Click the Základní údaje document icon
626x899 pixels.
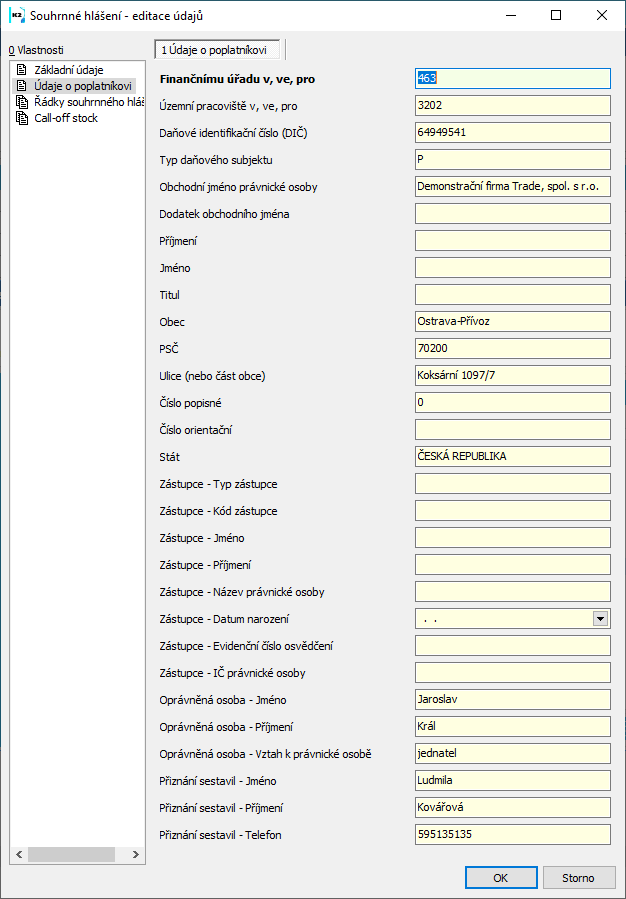tap(22, 71)
